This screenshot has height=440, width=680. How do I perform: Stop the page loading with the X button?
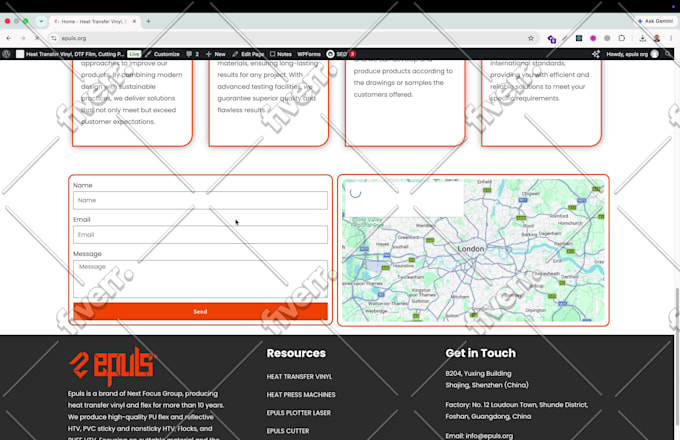37,38
